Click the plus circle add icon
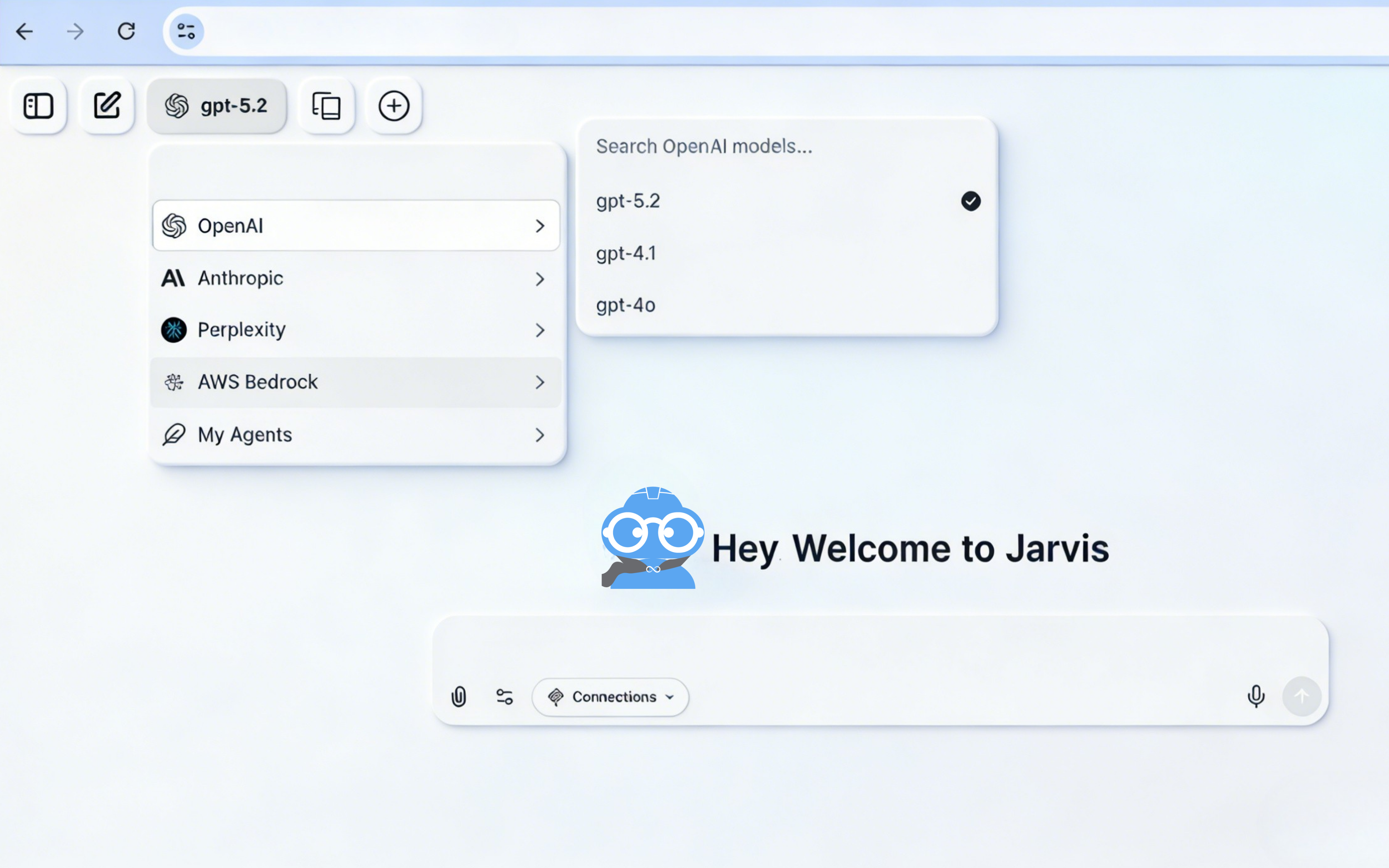 pos(394,106)
